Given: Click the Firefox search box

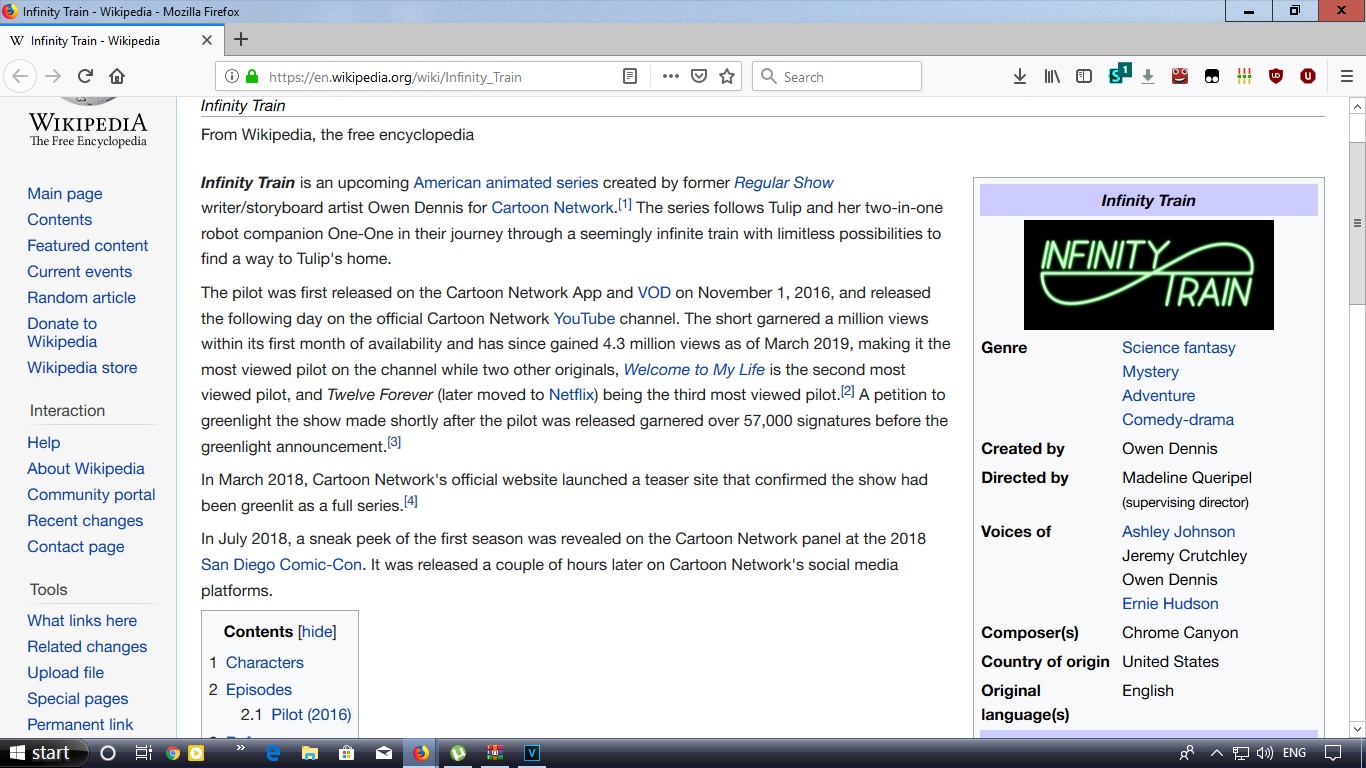Looking at the screenshot, I should pos(836,76).
